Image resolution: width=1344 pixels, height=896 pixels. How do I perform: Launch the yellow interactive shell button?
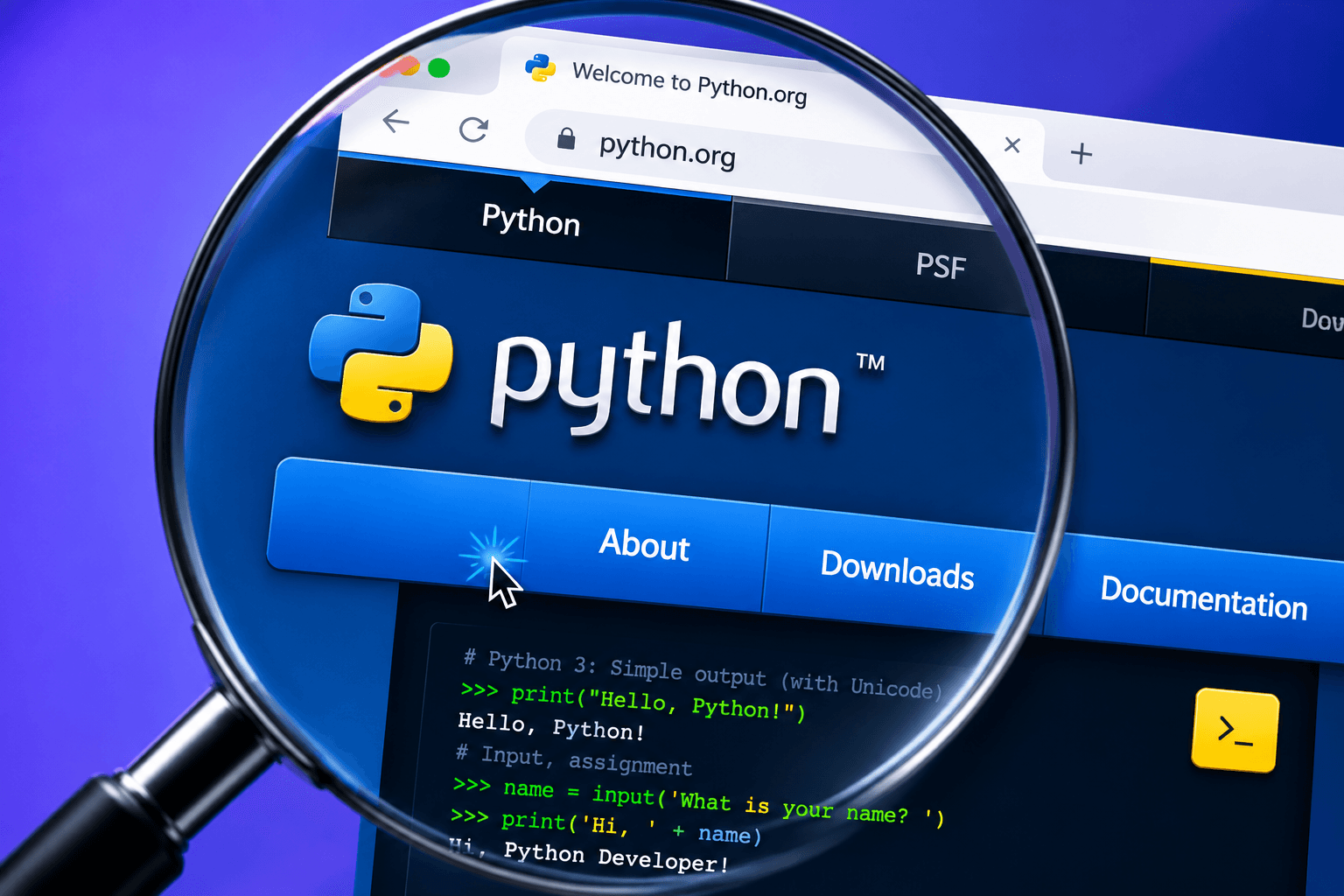(1235, 731)
